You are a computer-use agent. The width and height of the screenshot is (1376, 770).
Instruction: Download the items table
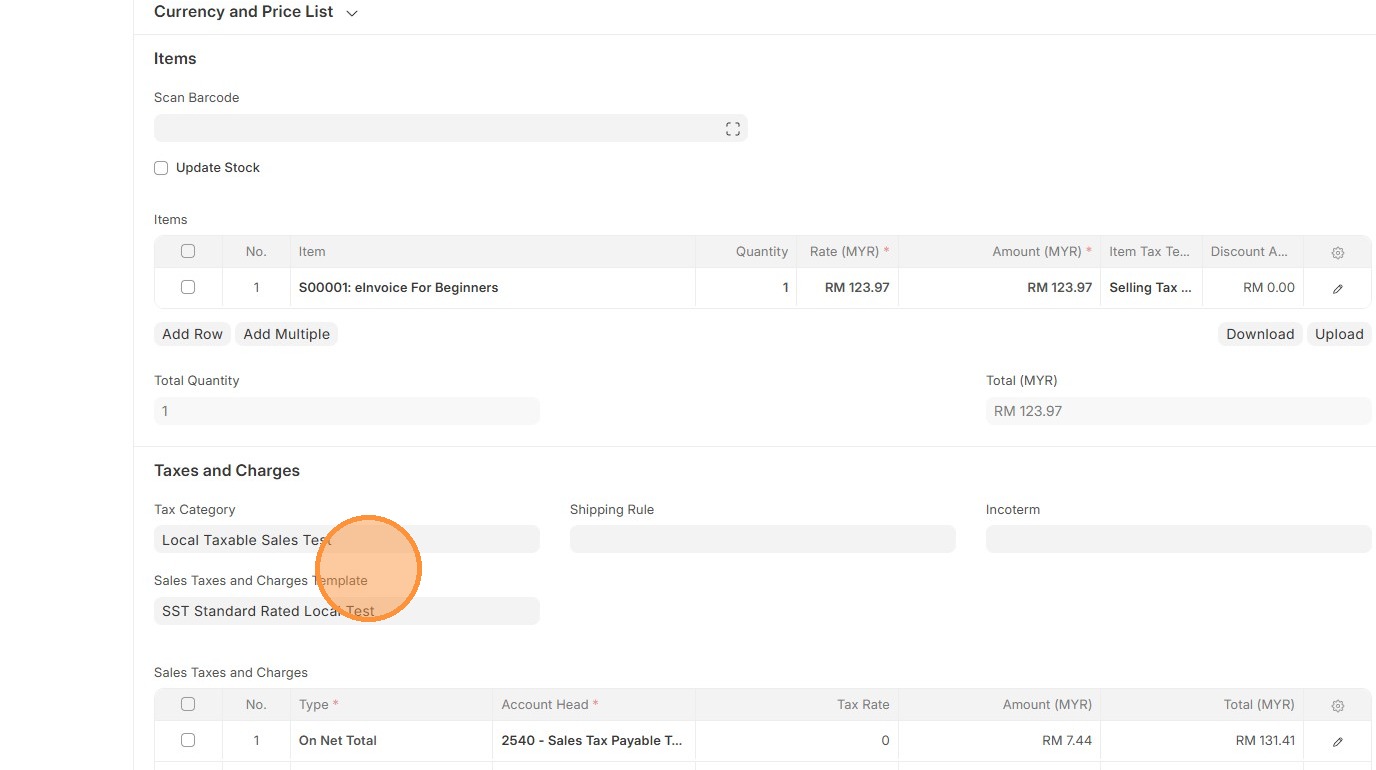click(1259, 334)
